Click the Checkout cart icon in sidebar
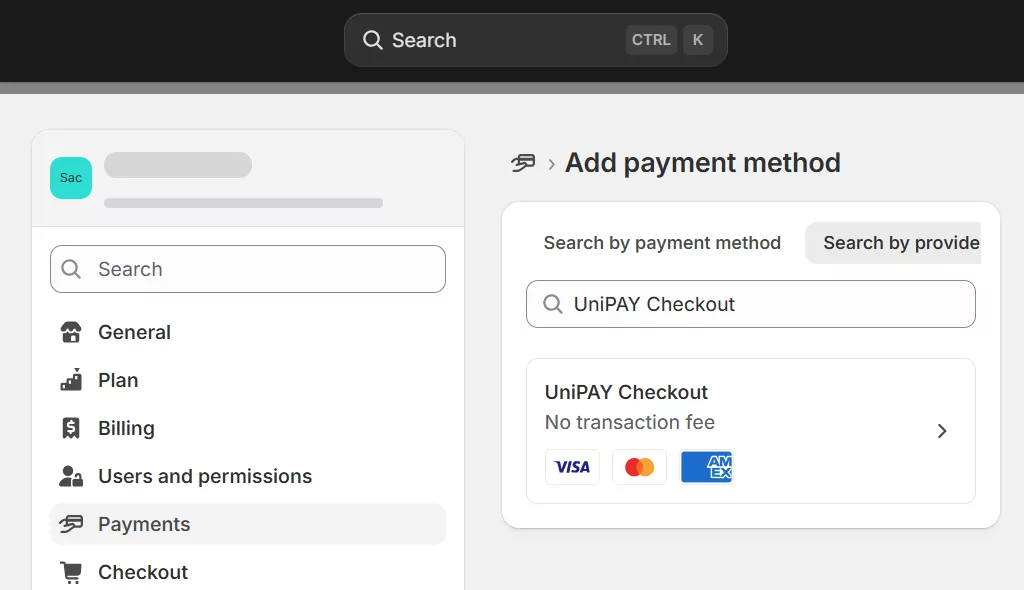1024x590 pixels. point(71,572)
